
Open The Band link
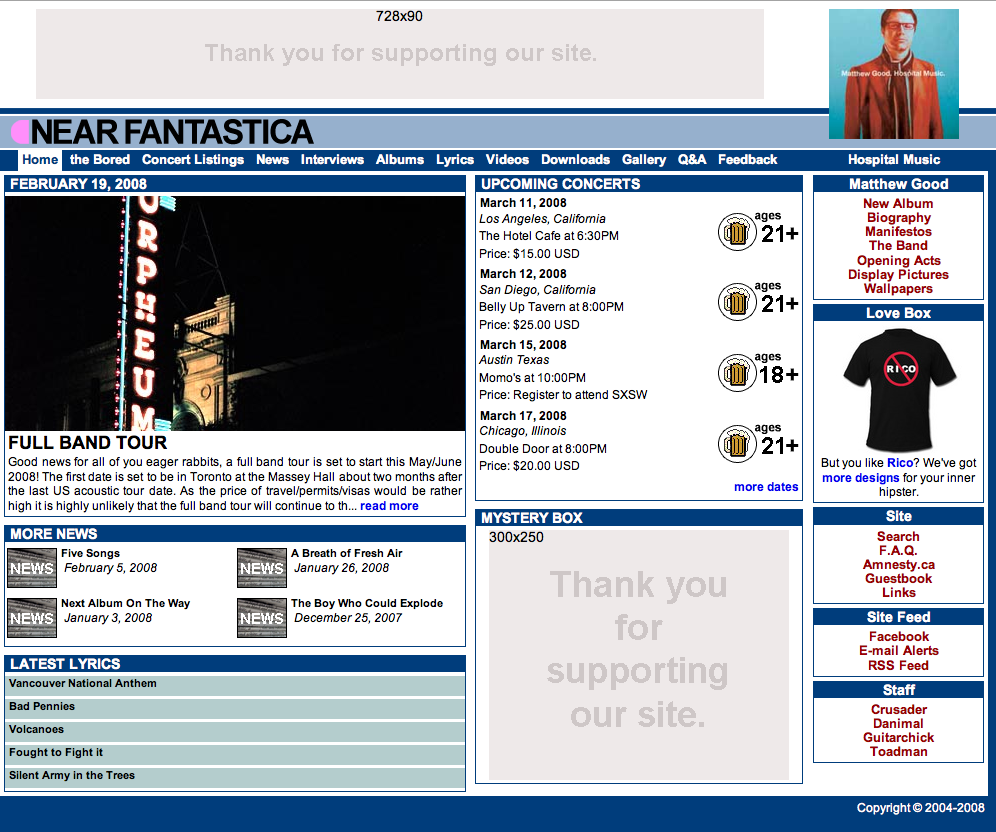click(898, 245)
